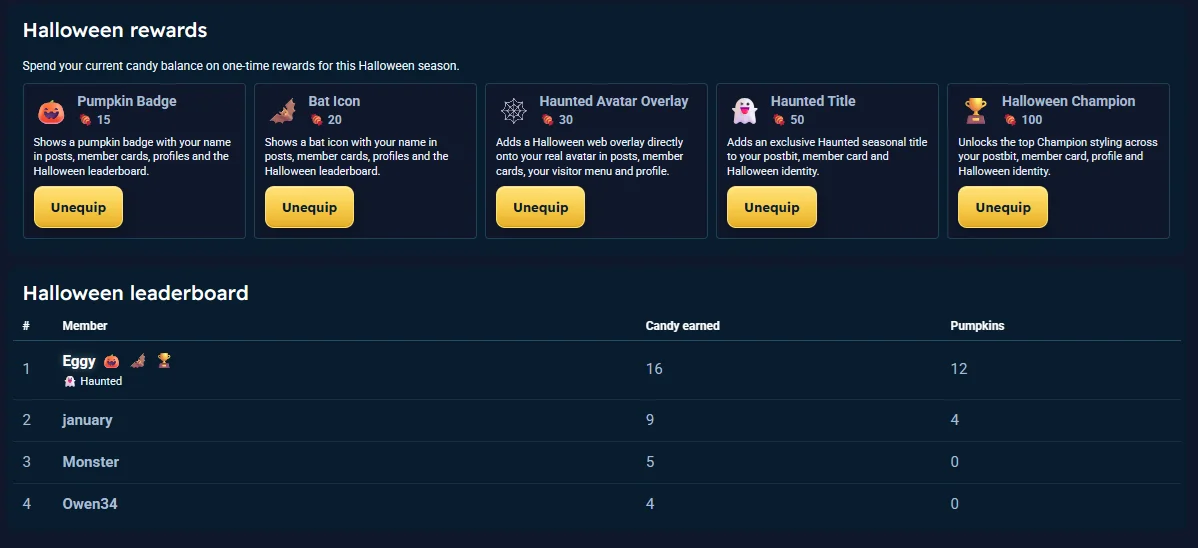1198x548 pixels.
Task: Click the Member column header
Action: [85, 326]
